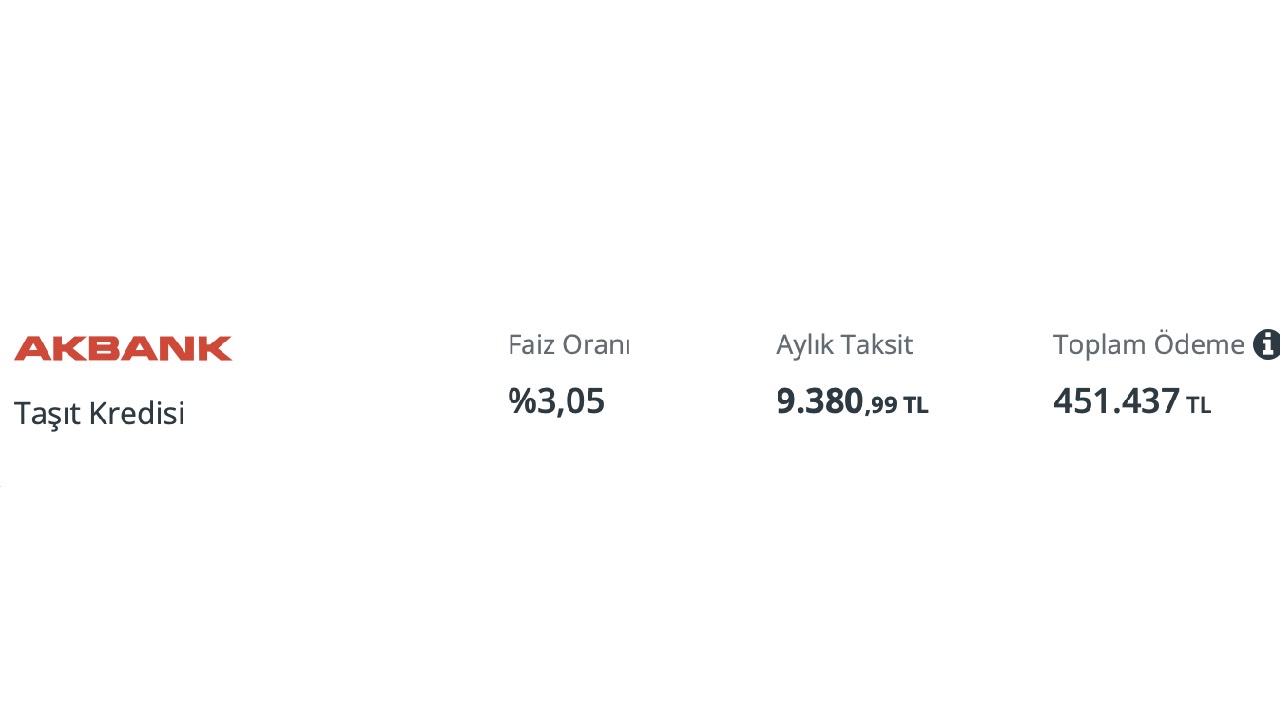1280x720 pixels.
Task: Select the %3,05 interest rate value
Action: click(x=557, y=401)
